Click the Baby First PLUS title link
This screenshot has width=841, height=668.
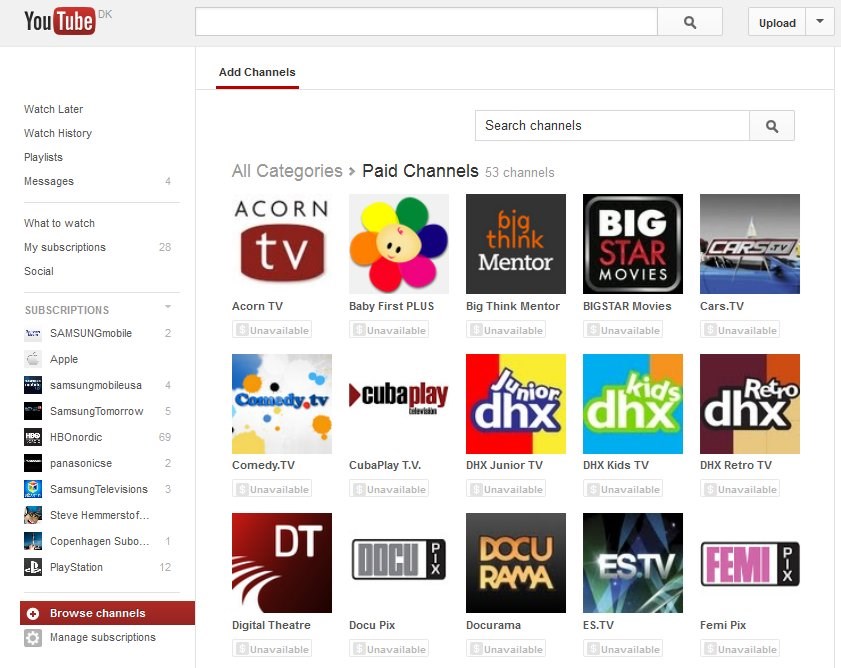coord(392,306)
